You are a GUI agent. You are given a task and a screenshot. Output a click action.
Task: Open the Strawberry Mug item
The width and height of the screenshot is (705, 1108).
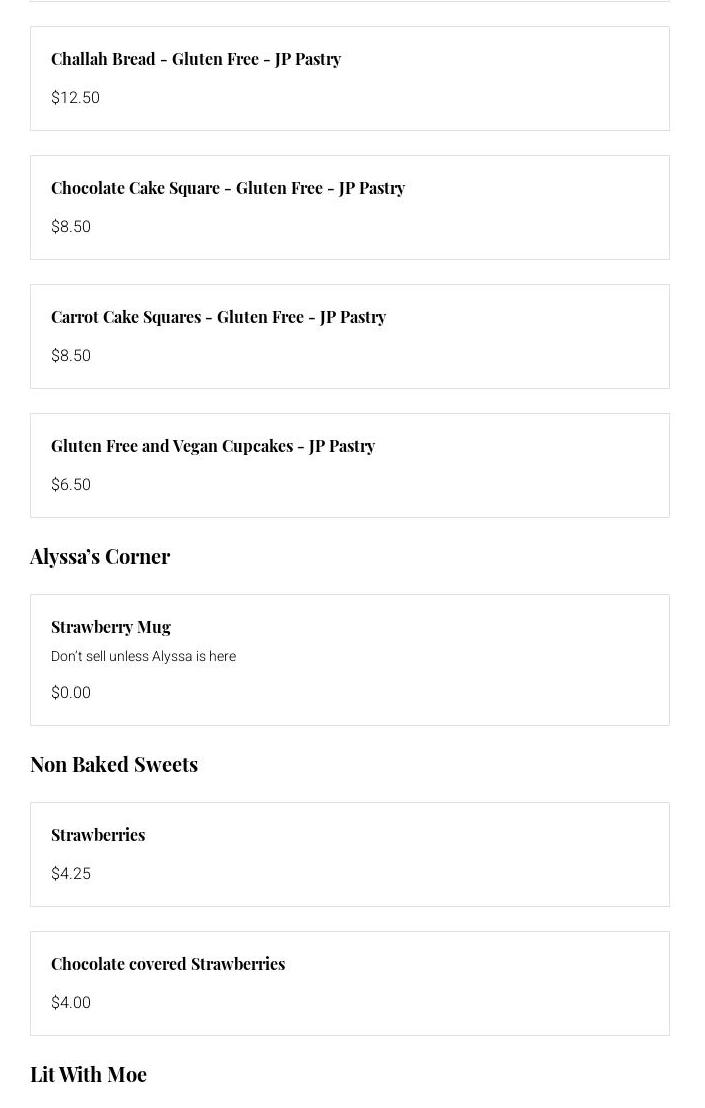point(111,627)
